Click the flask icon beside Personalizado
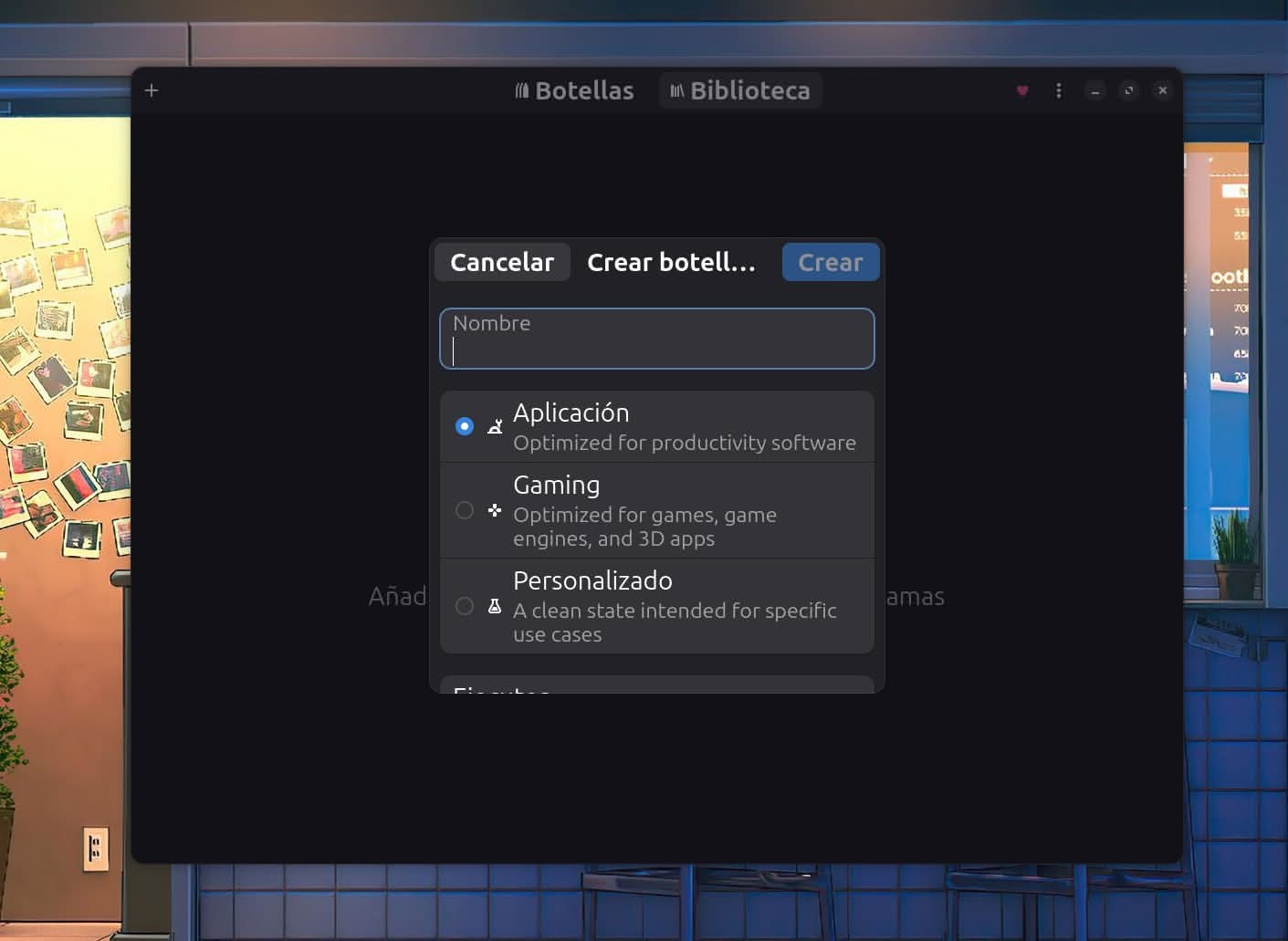The image size is (1288, 941). tap(494, 605)
